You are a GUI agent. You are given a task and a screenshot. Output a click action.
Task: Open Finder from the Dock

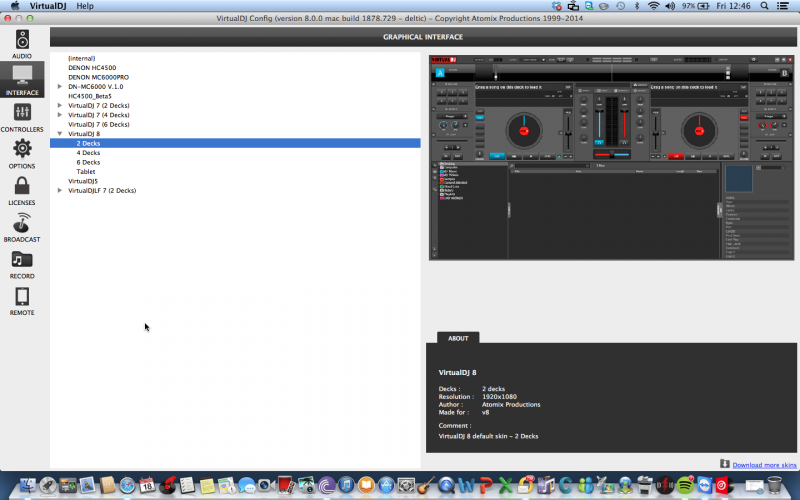click(x=27, y=485)
